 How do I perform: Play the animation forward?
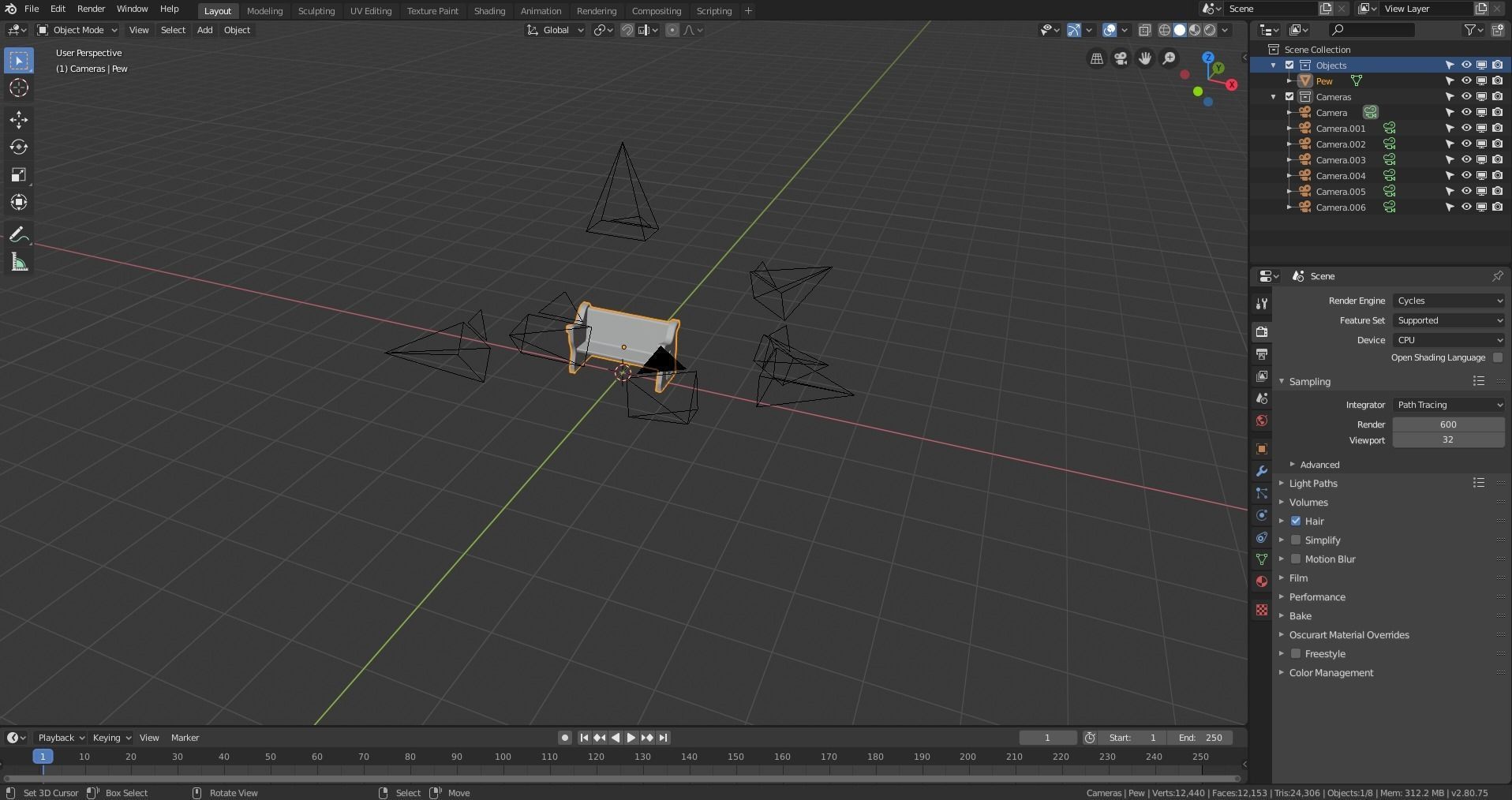[x=631, y=738]
